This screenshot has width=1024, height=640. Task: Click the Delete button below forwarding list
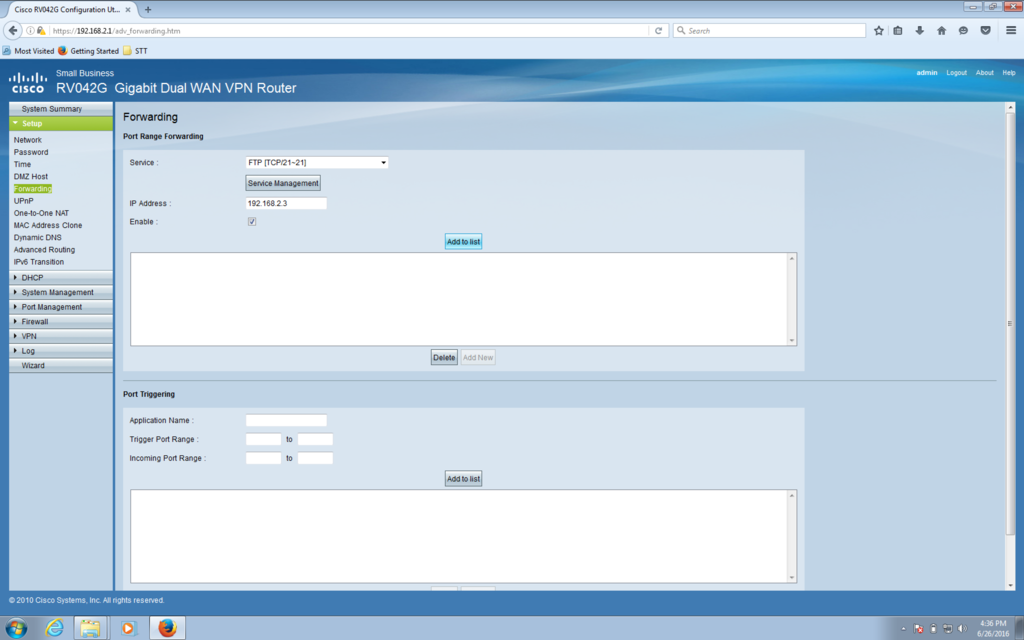tap(444, 358)
